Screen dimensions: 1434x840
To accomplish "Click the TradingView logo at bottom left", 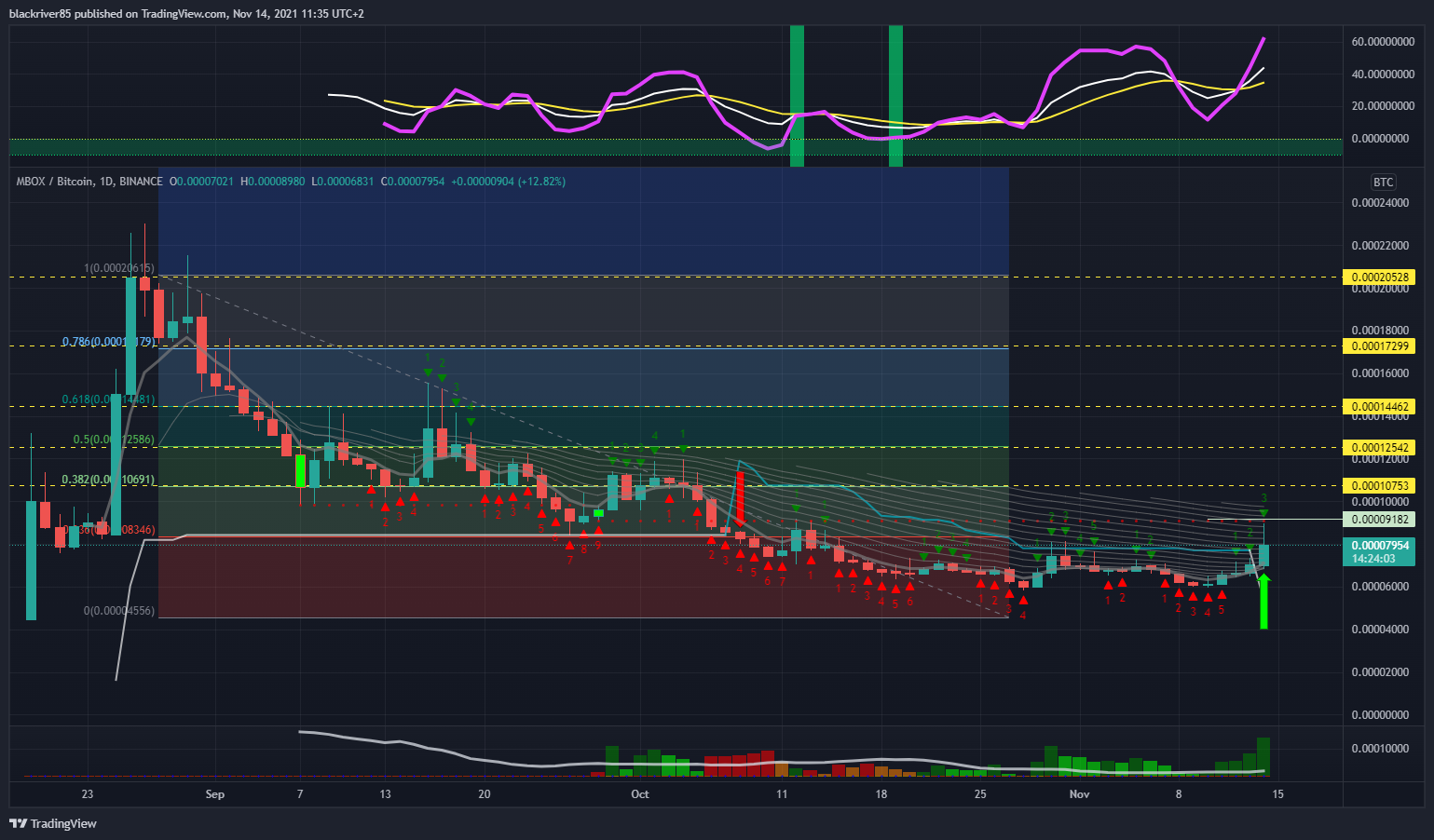I will [53, 823].
